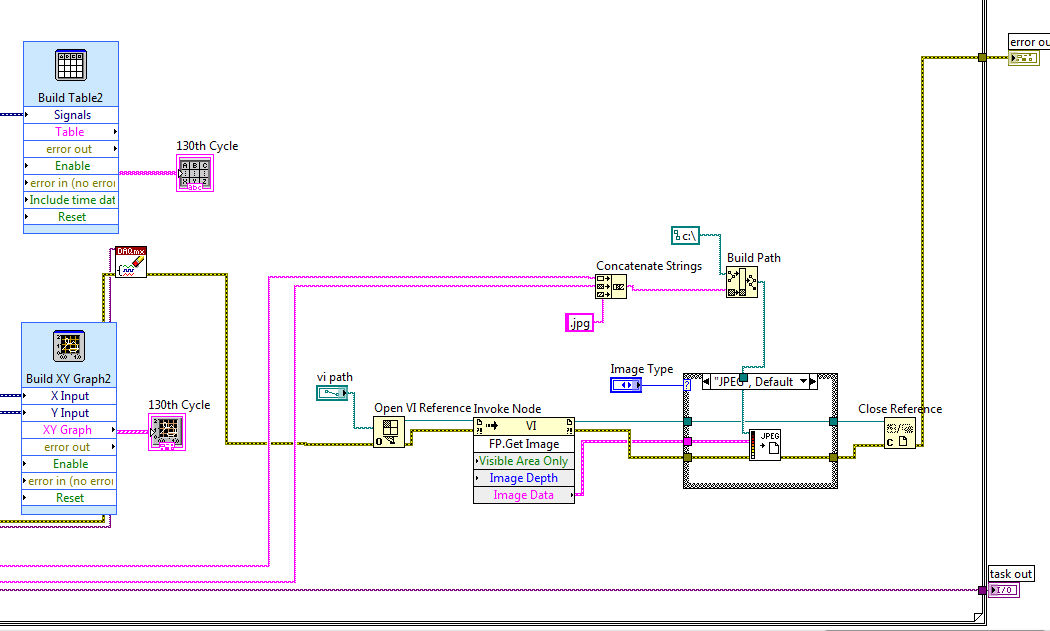Image resolution: width=1050 pixels, height=631 pixels.
Task: Click Image Data output on Invoke Node
Action: click(524, 495)
